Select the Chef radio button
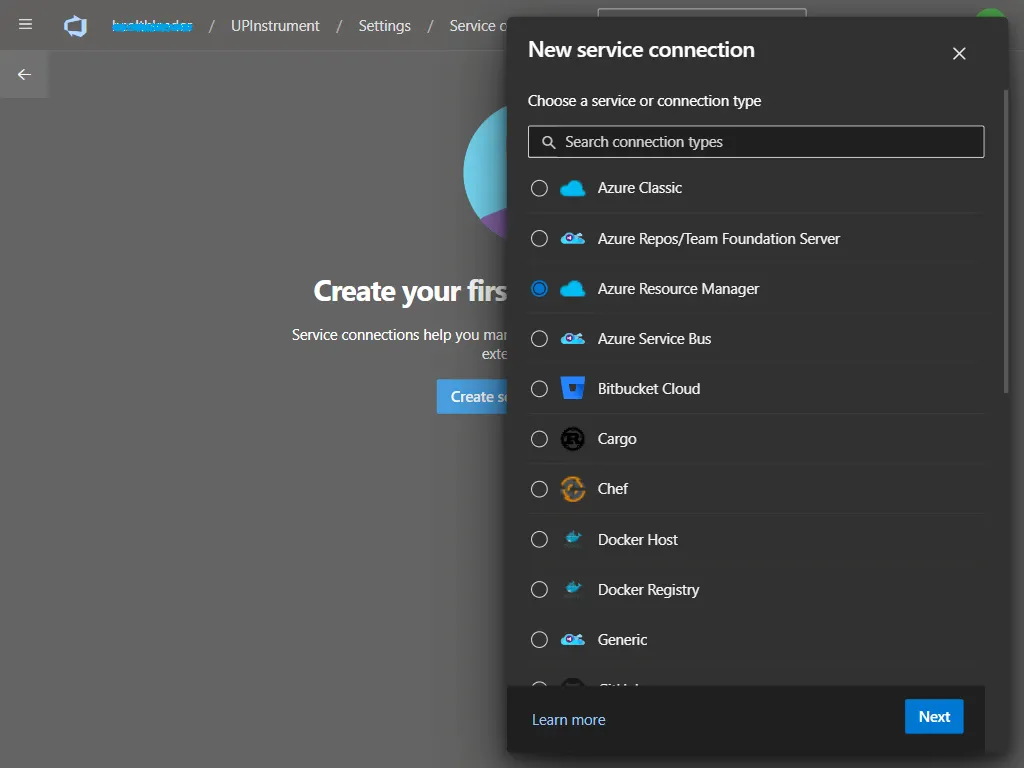Viewport: 1024px width, 768px height. [x=539, y=489]
